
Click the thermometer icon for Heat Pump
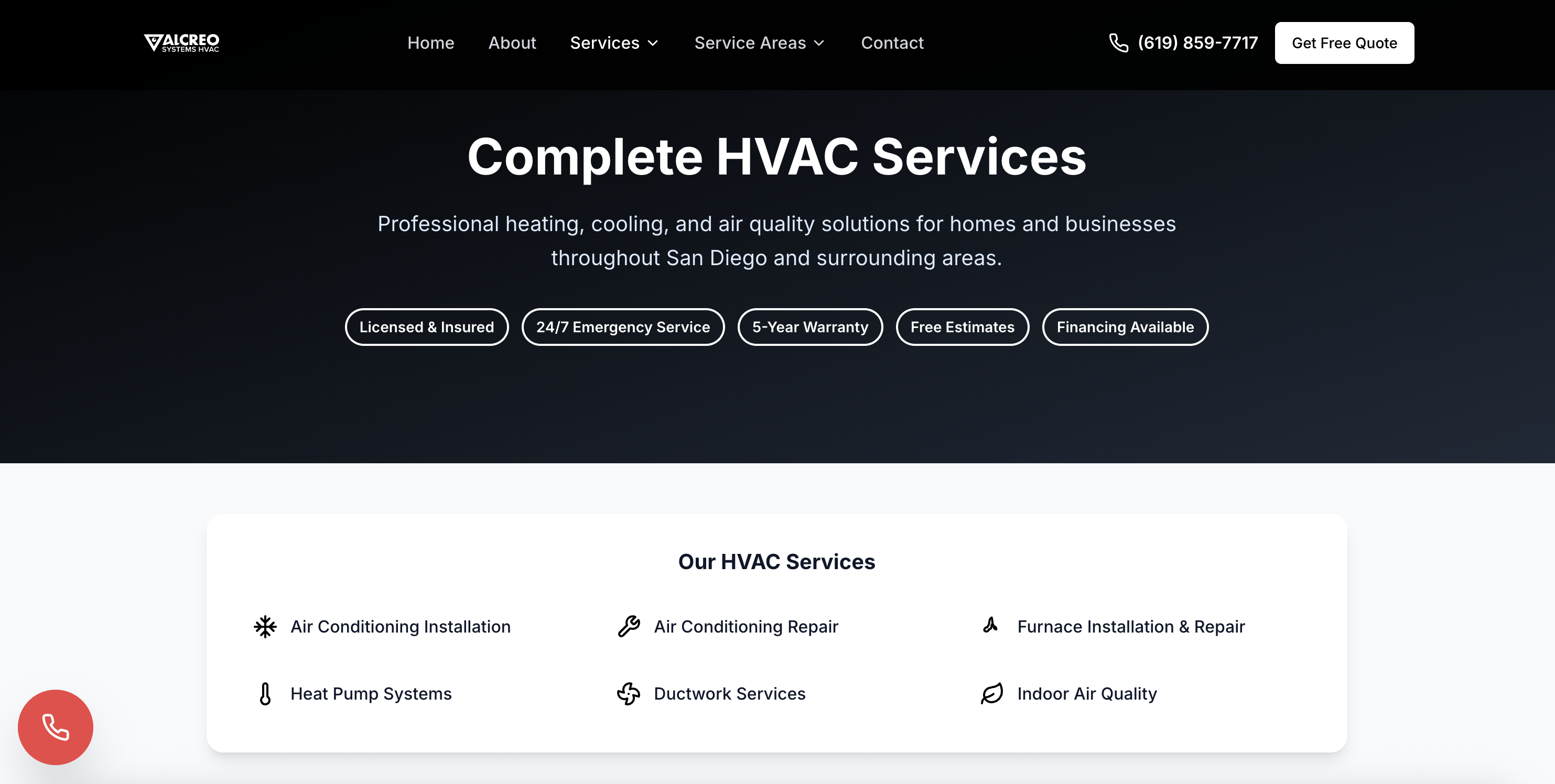pyautogui.click(x=265, y=693)
